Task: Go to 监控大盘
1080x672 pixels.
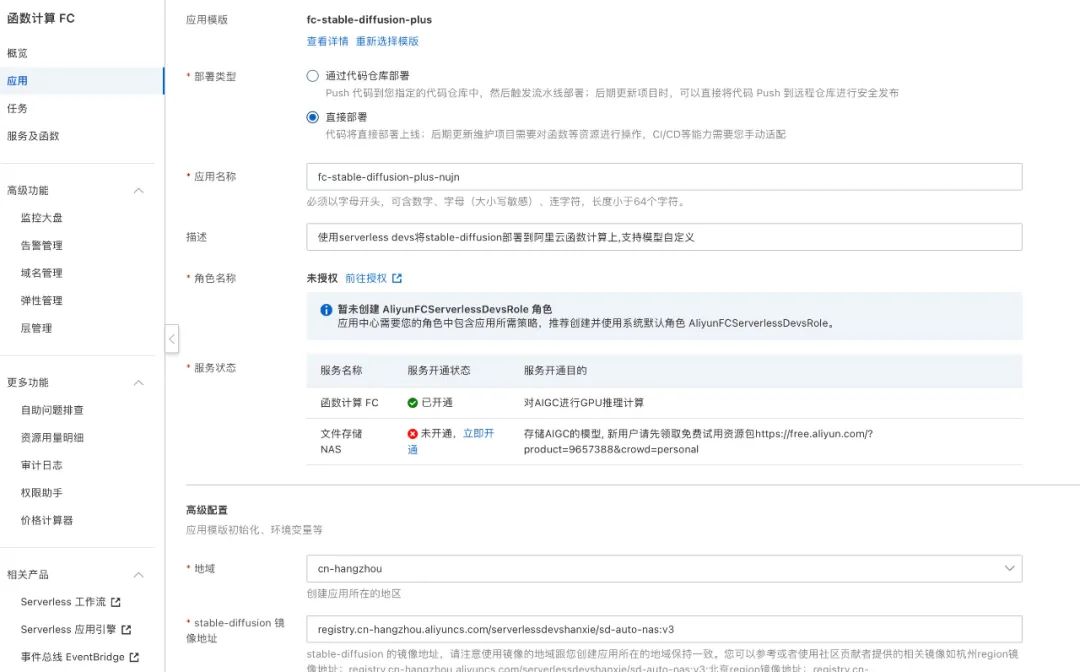Action: click(x=41, y=218)
